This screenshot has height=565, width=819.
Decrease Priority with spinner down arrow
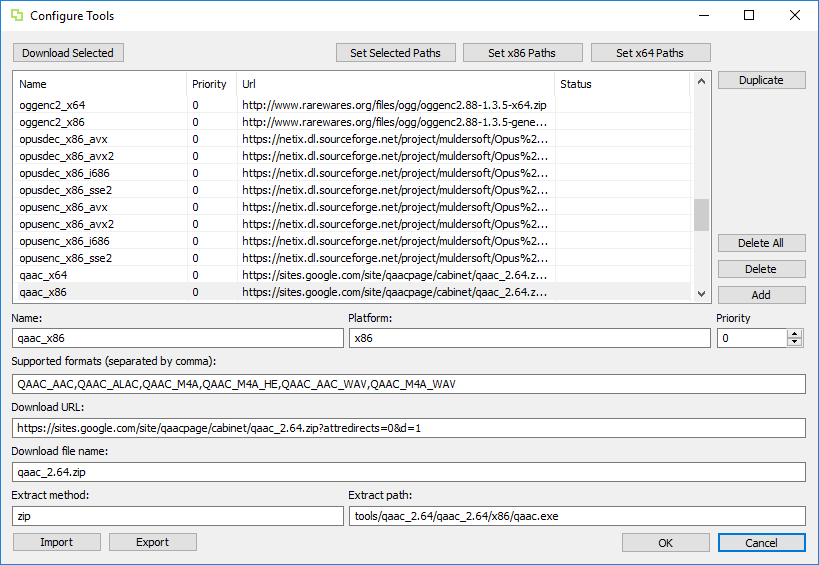(795, 342)
